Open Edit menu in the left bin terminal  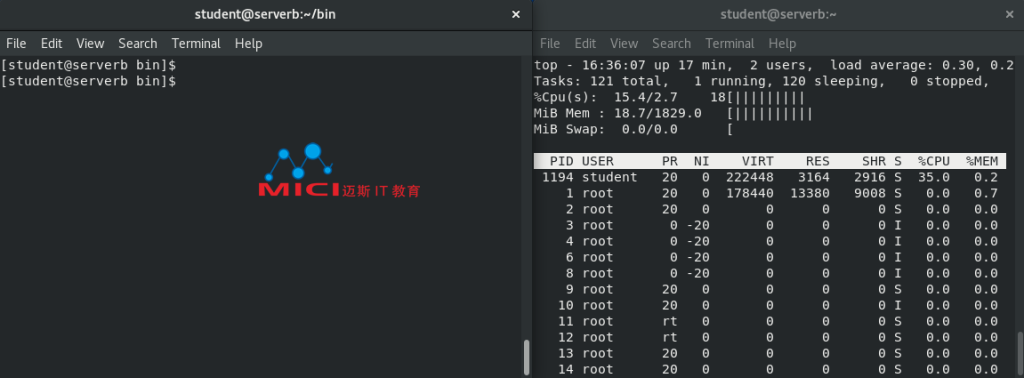point(51,44)
